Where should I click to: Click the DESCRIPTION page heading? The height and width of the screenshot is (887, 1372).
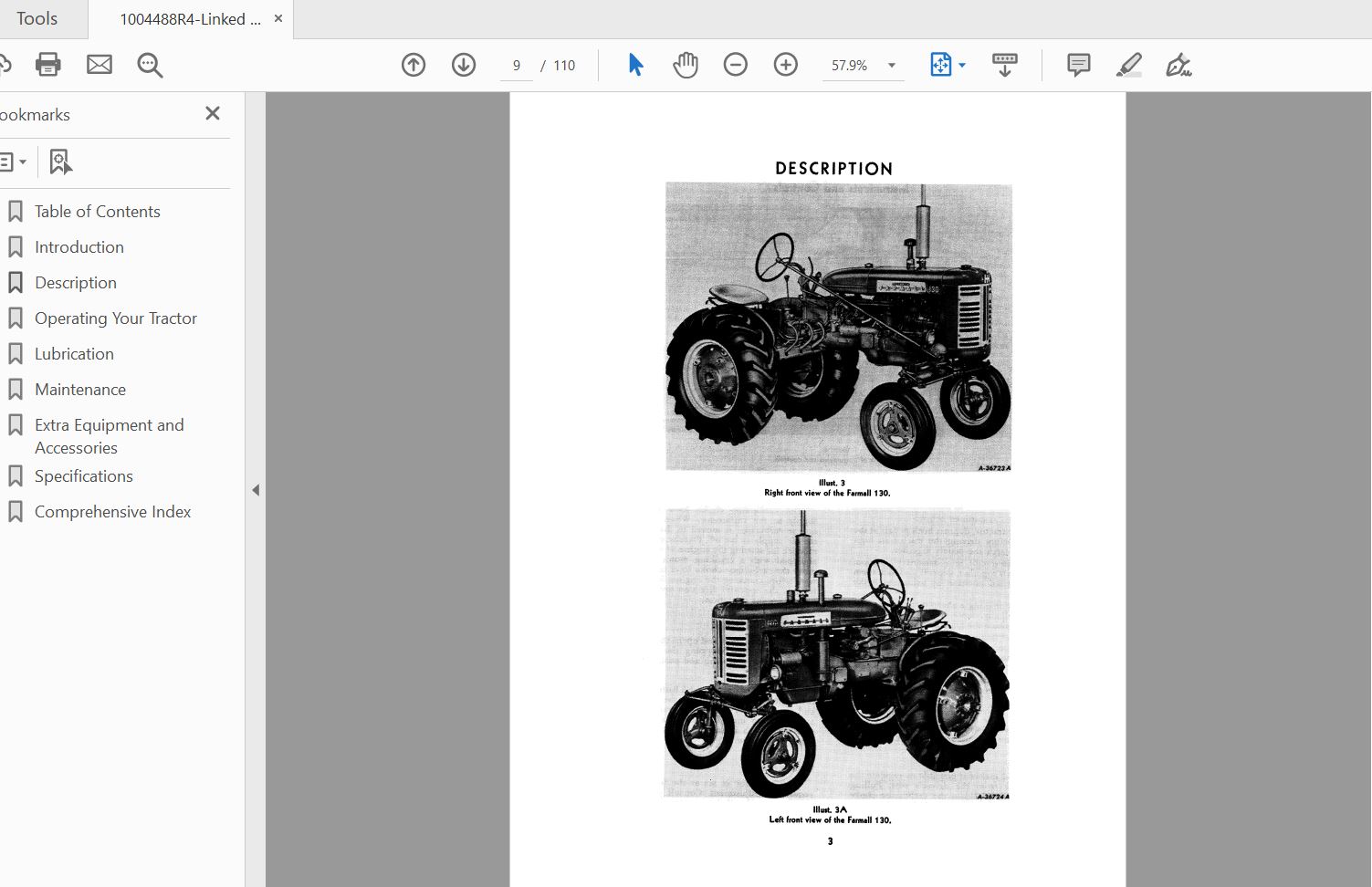click(833, 169)
